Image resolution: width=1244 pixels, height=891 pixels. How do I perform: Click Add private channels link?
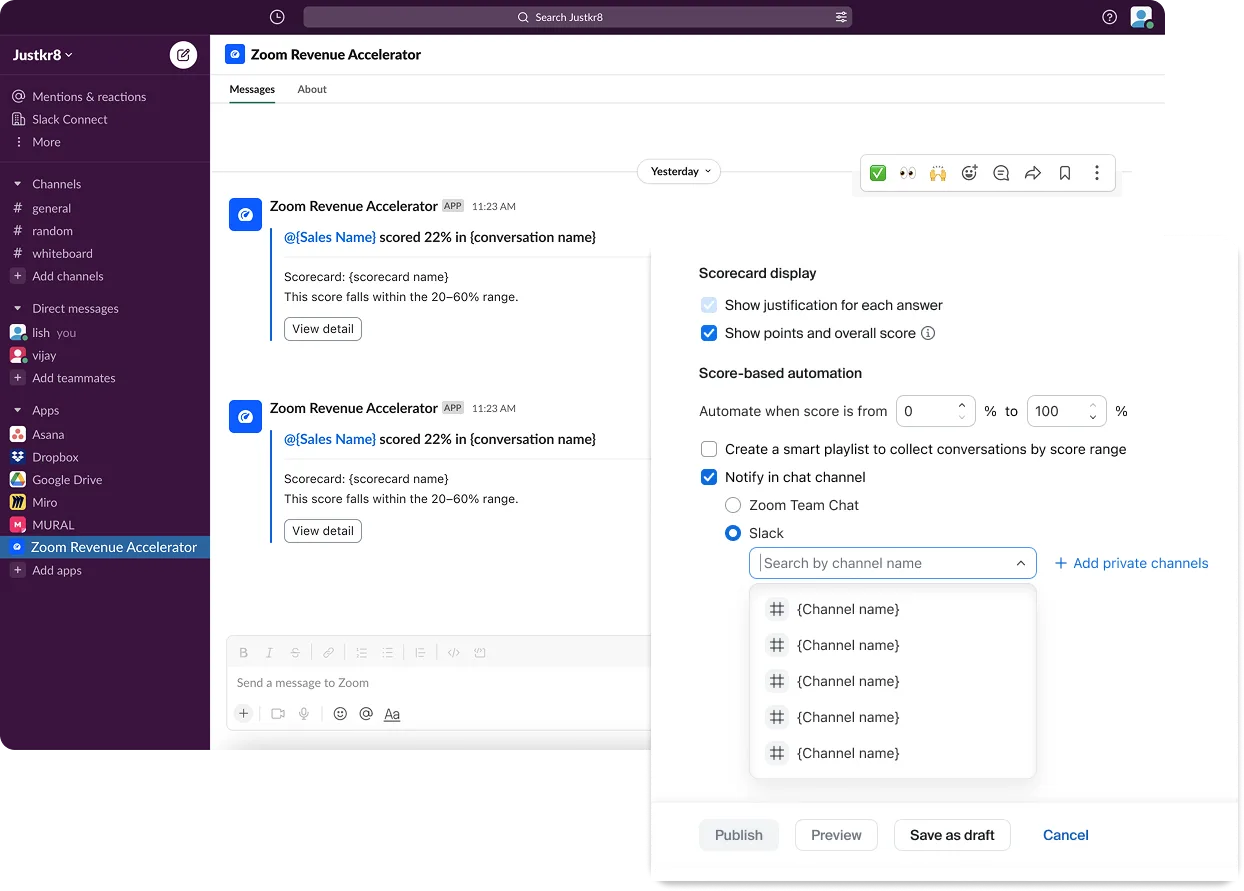(1132, 563)
